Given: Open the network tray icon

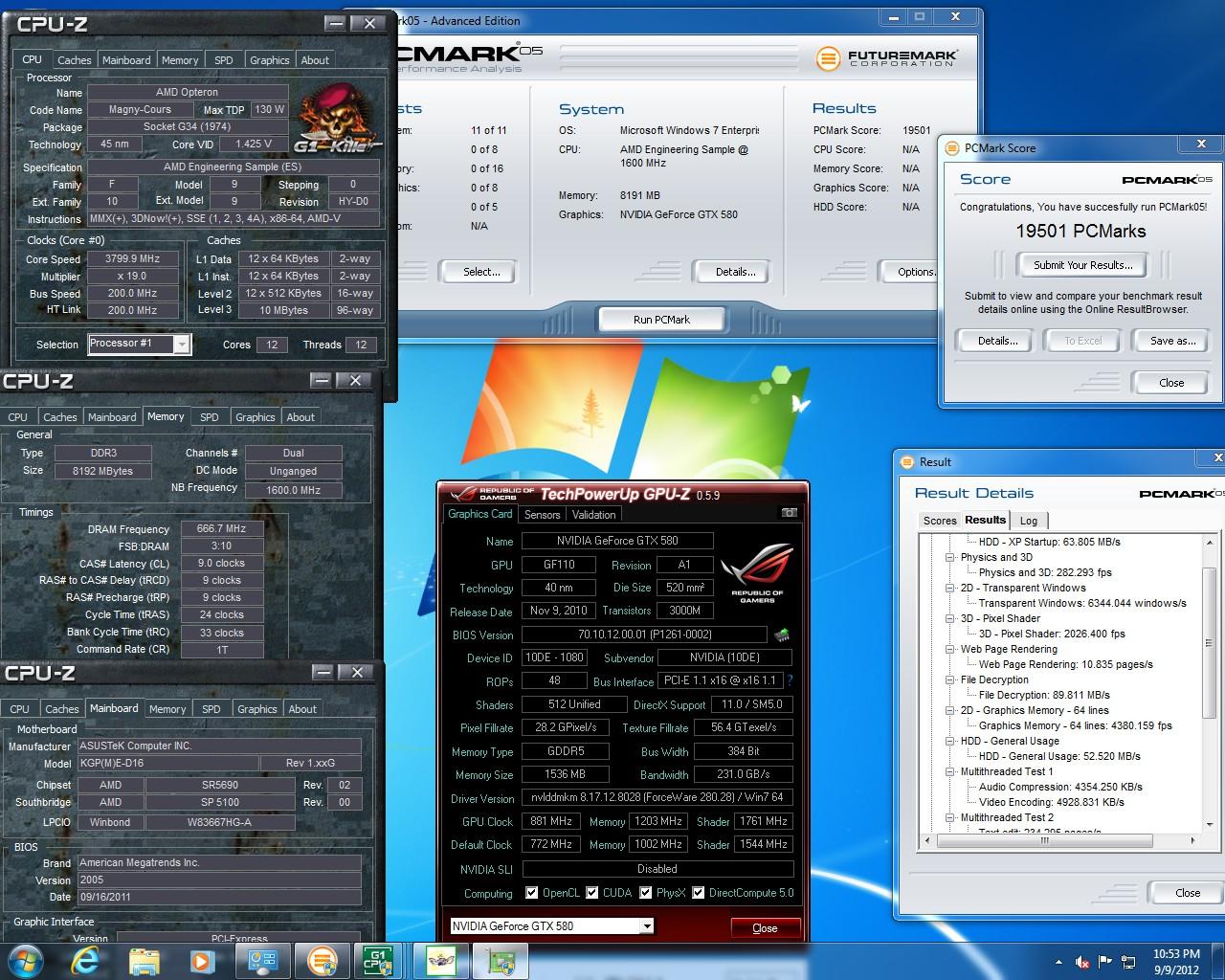Looking at the screenshot, I should (1129, 962).
